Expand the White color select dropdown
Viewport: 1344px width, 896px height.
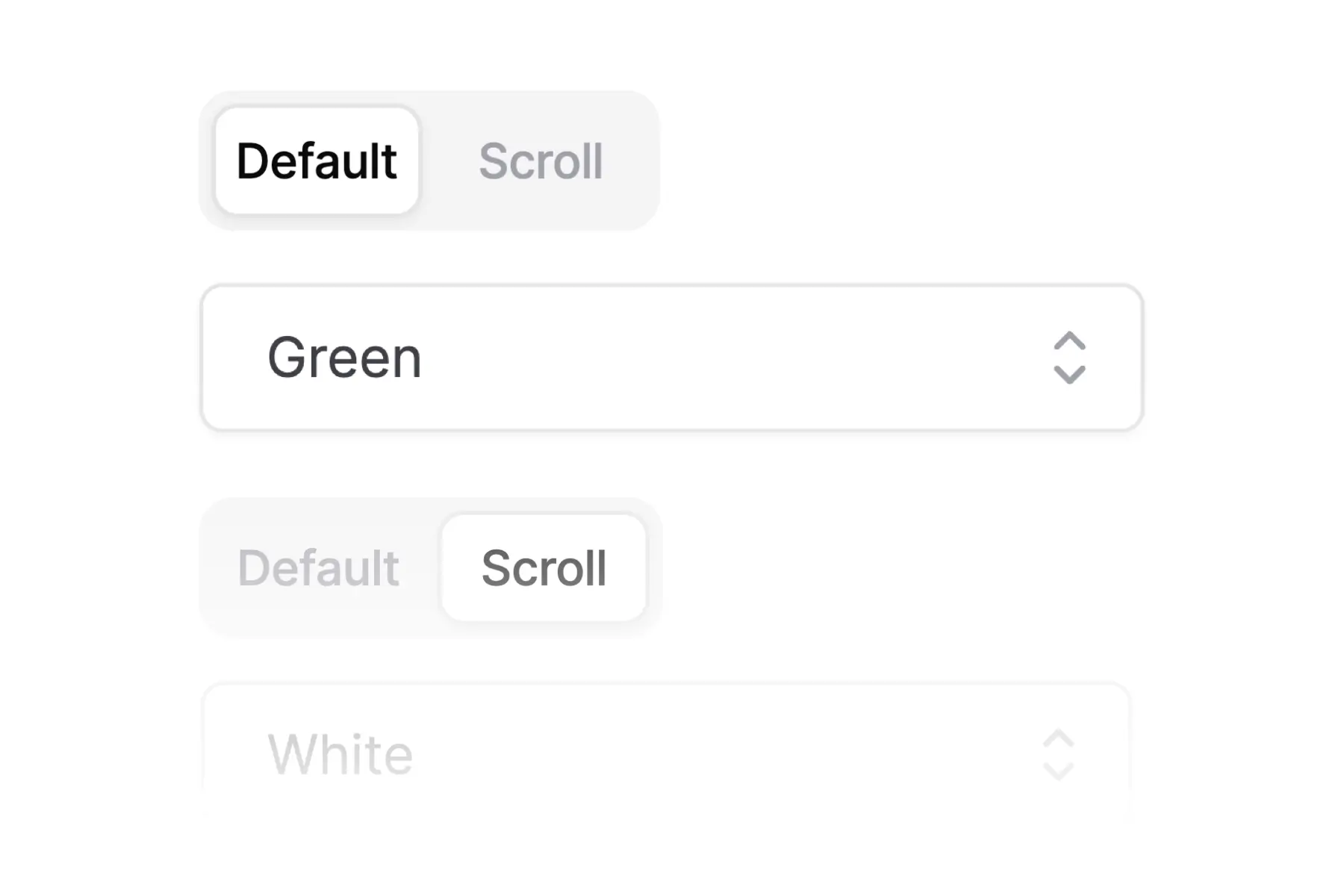tap(666, 755)
